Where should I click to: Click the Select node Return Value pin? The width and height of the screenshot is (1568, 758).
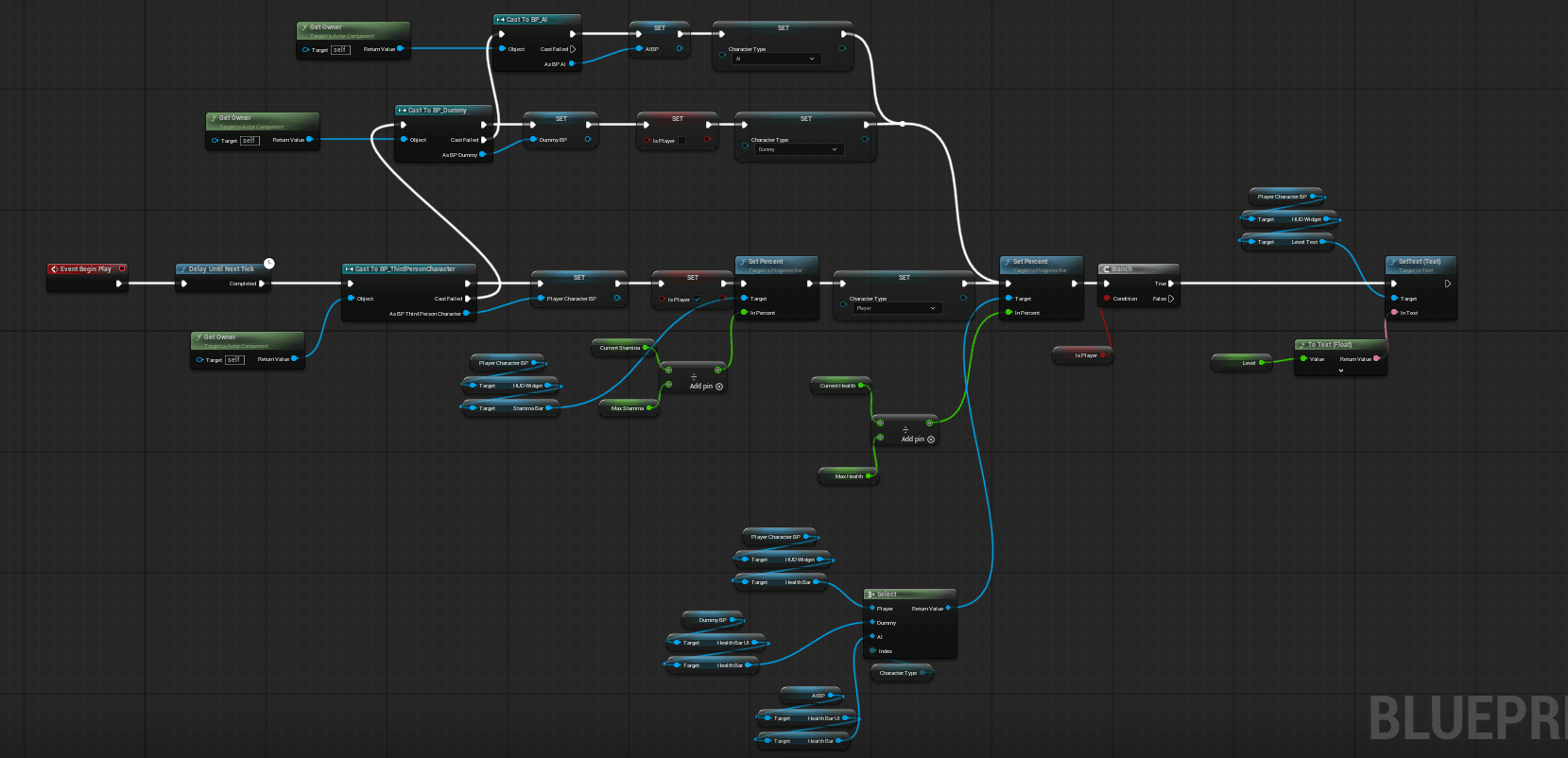coord(948,609)
